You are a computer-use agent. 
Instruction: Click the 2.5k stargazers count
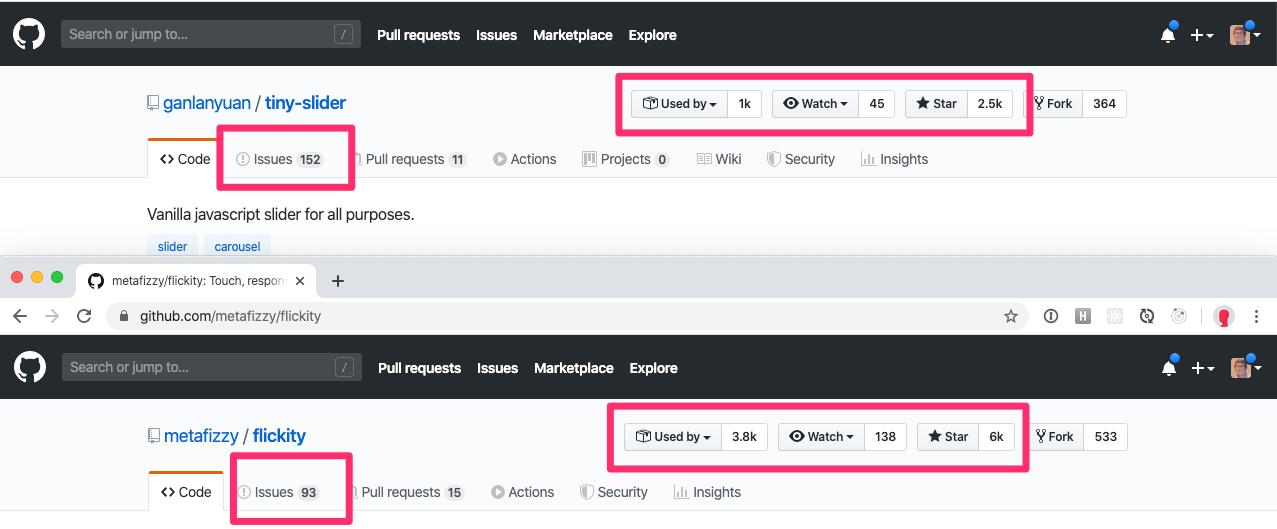click(989, 104)
